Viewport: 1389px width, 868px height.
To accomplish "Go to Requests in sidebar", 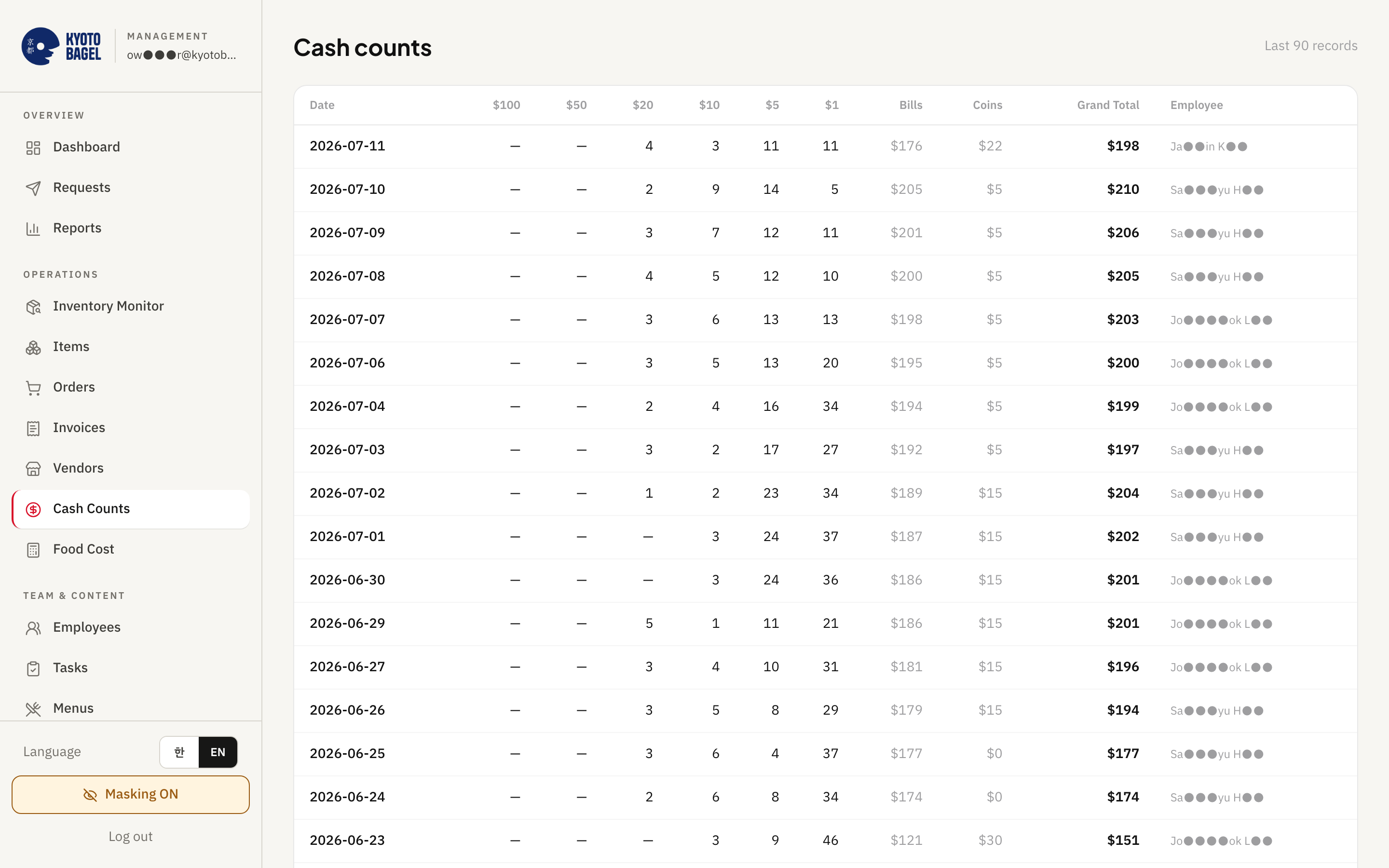I will pos(131,188).
